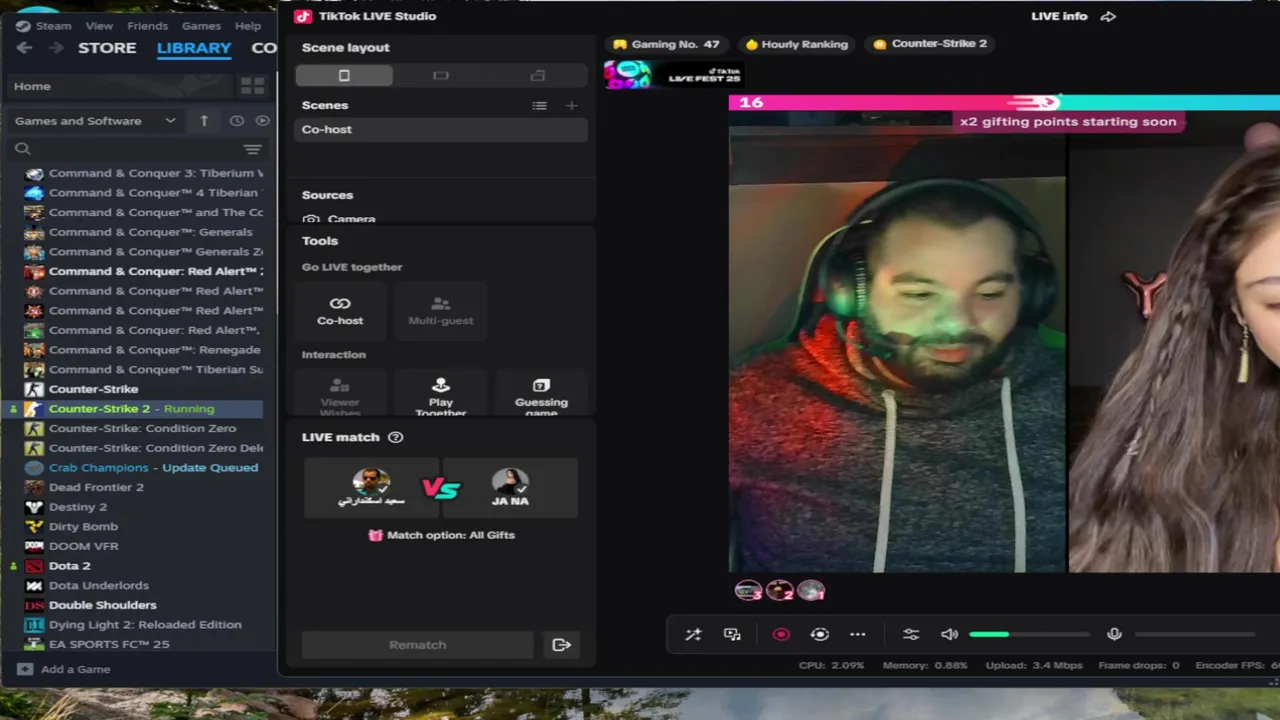The width and height of the screenshot is (1280, 720).
Task: Click top gifter avatar ranked 3
Action: point(748,591)
